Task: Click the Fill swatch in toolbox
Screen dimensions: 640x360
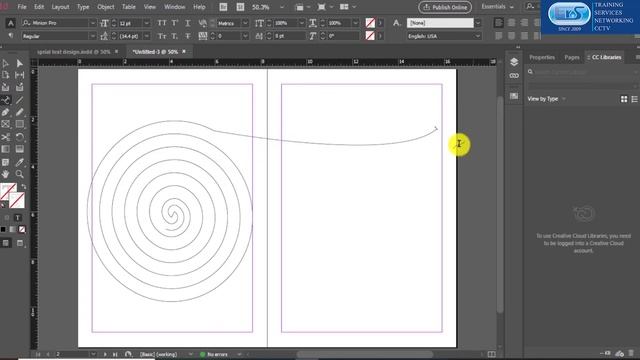Action: point(8,191)
